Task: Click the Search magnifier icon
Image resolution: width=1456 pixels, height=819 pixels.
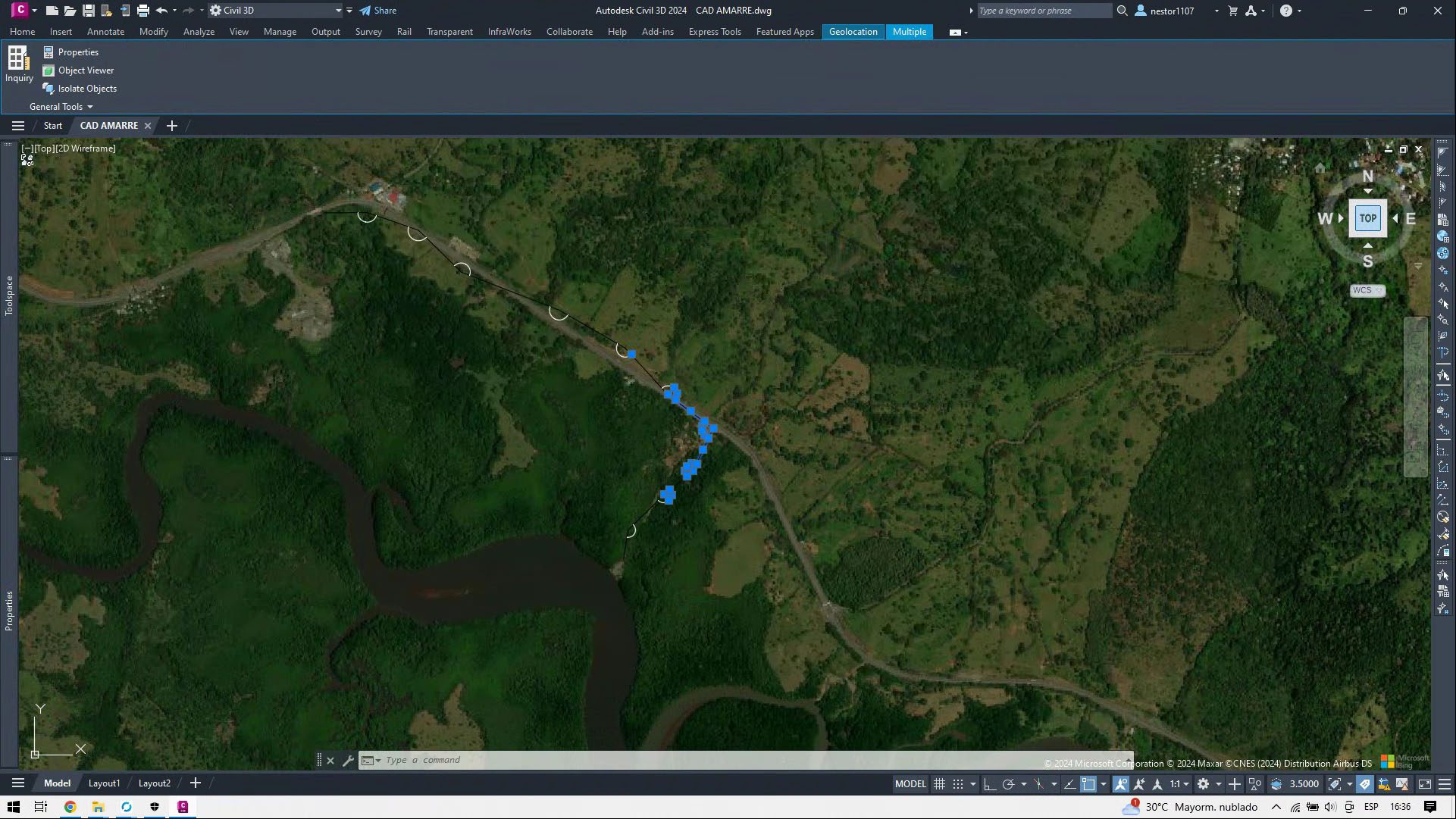Action: pyautogui.click(x=1122, y=11)
